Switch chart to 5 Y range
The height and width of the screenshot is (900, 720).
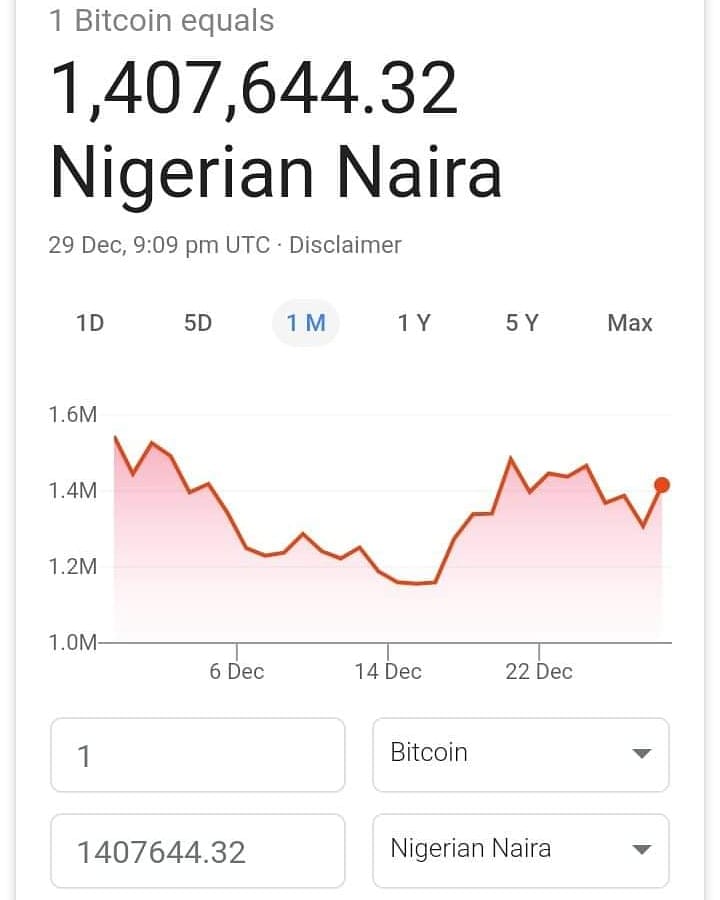[522, 323]
